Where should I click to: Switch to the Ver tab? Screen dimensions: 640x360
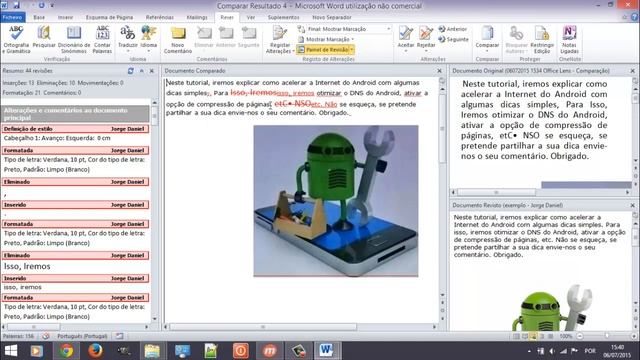[x=251, y=17]
